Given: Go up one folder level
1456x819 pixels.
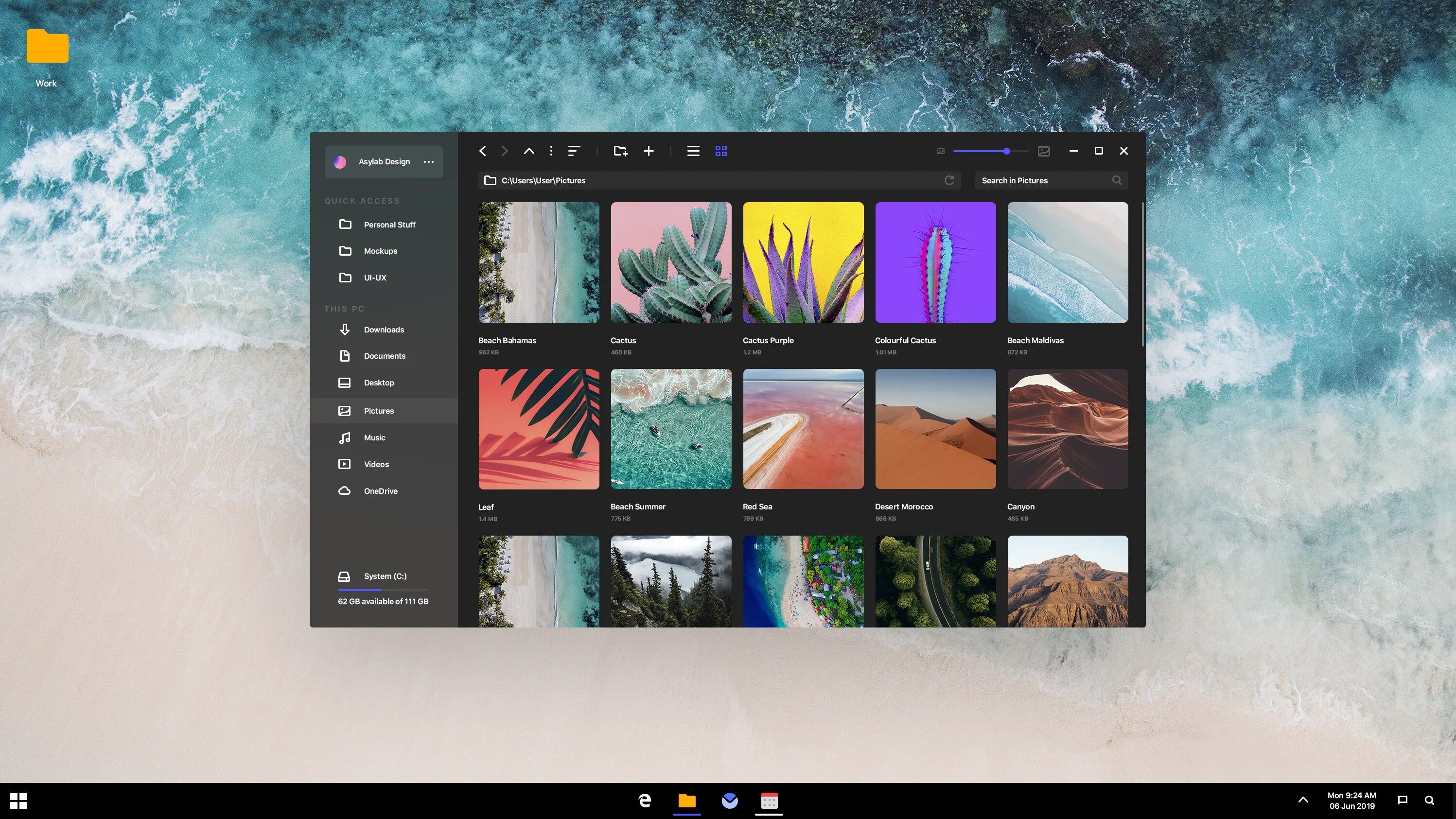Looking at the screenshot, I should [528, 151].
